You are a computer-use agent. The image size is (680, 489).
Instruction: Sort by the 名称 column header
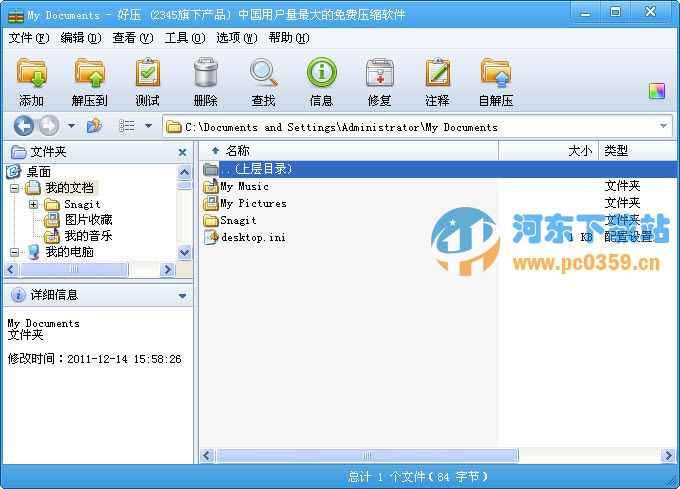click(x=349, y=151)
